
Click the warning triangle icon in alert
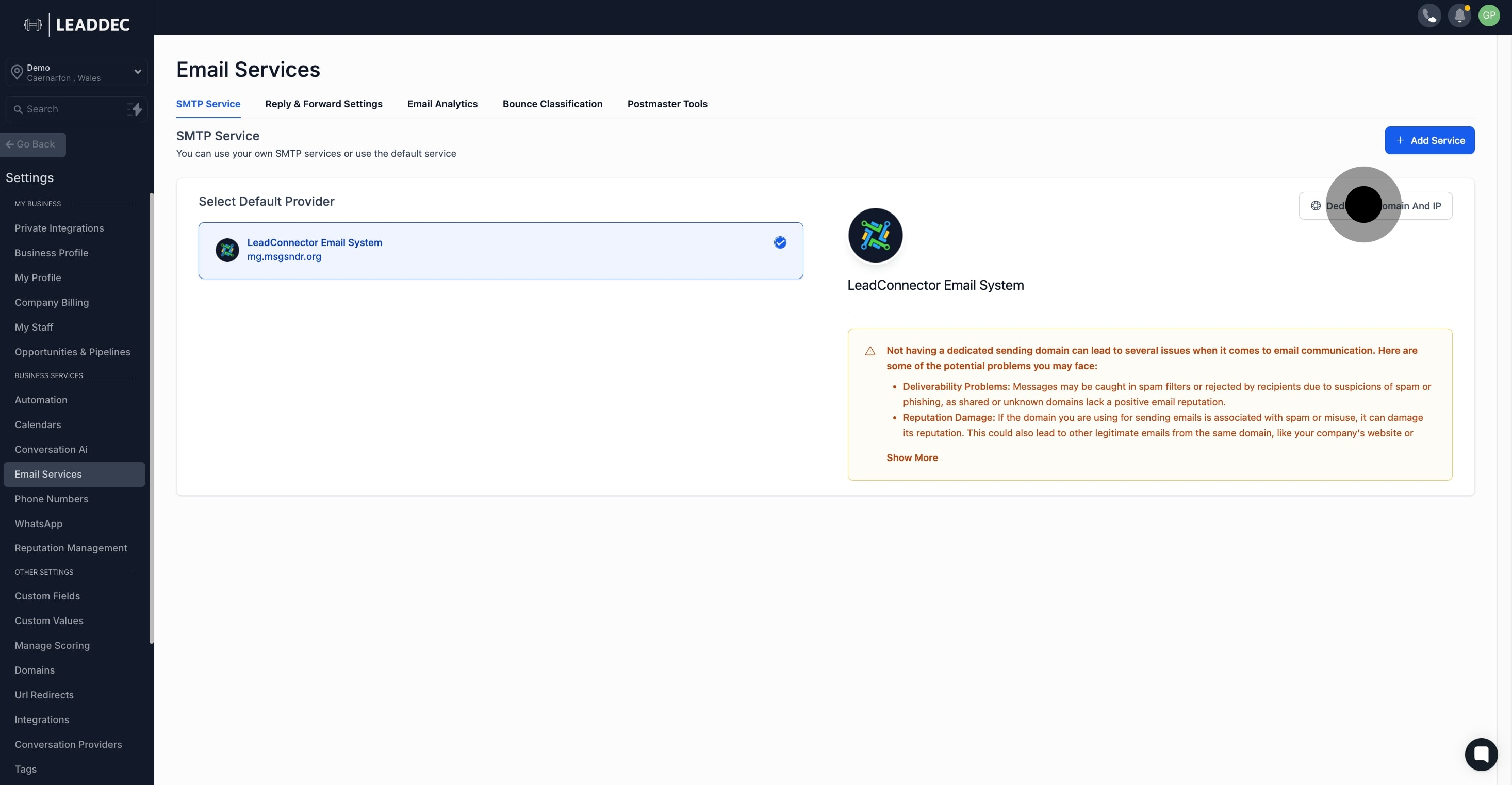click(870, 351)
